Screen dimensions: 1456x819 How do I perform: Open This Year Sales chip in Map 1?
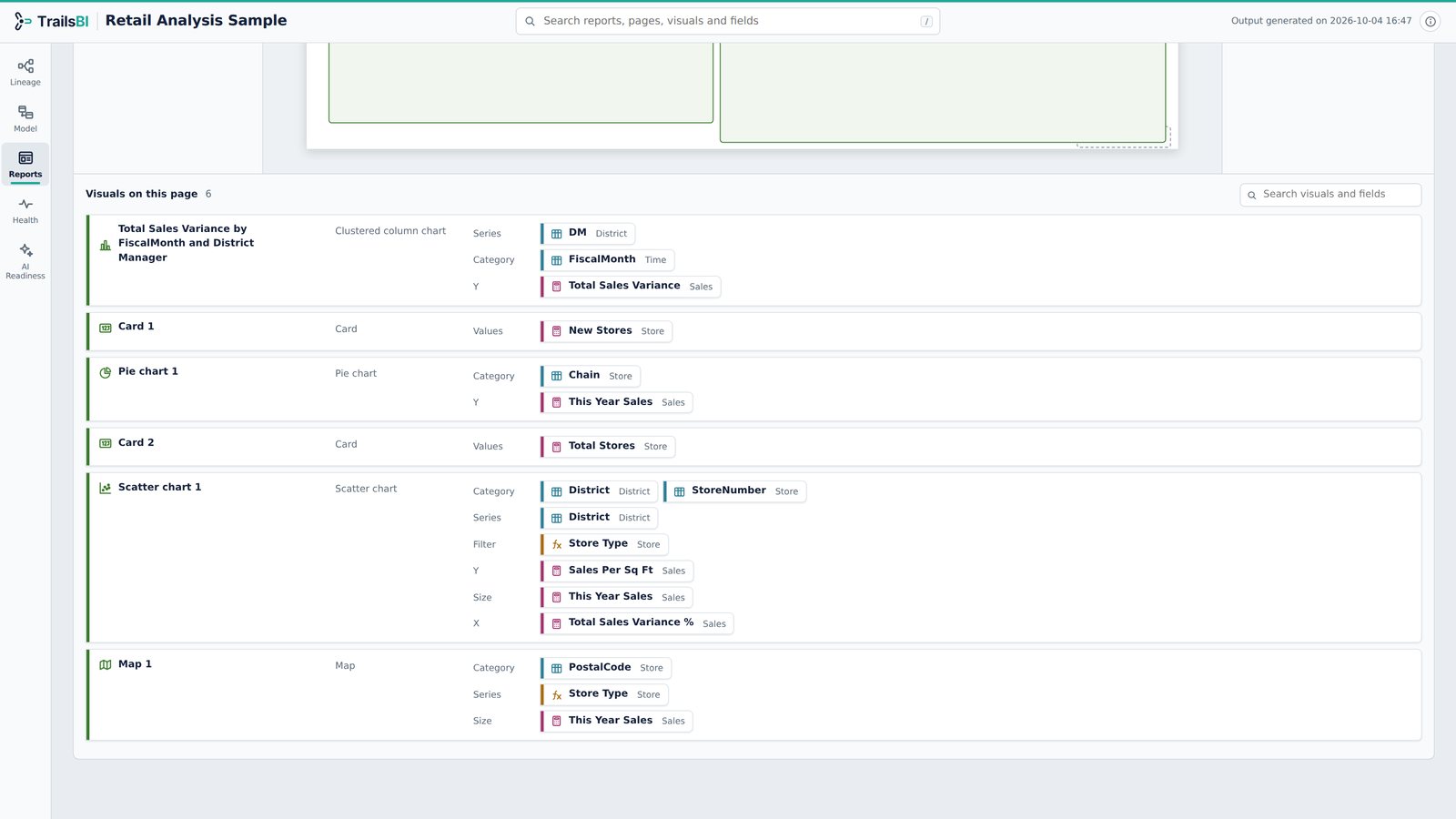[x=616, y=721]
